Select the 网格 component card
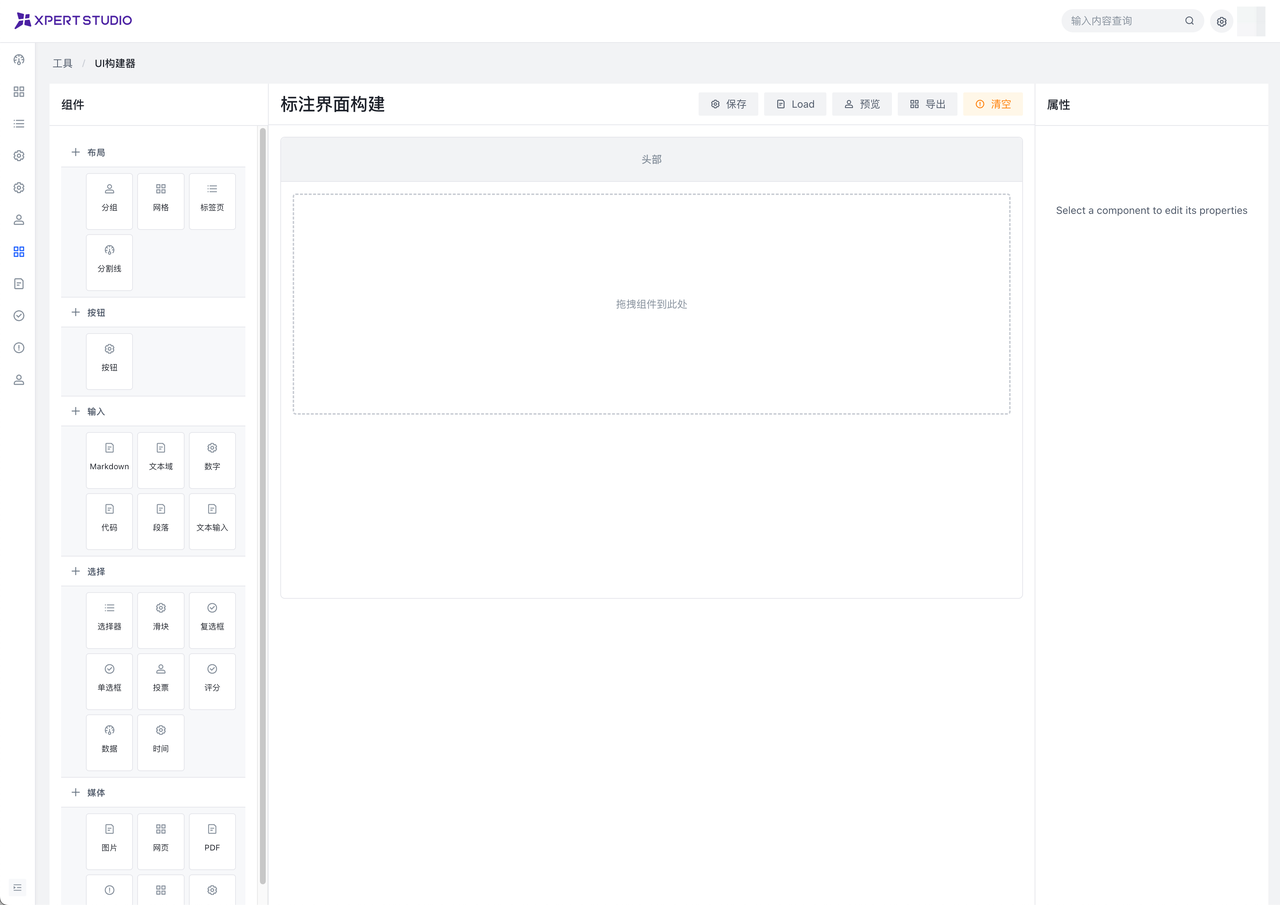 tap(161, 201)
